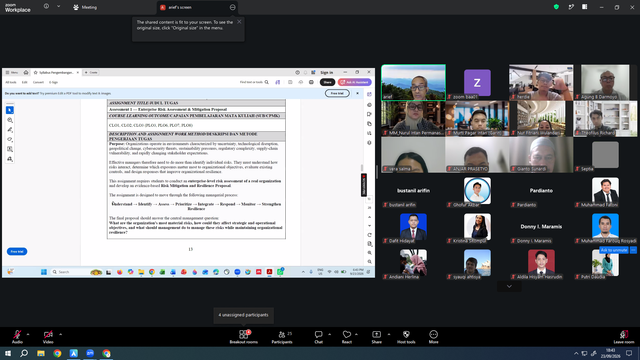640x360 pixels.
Task: Select Gianto Sunardi video tile
Action: 541,155
